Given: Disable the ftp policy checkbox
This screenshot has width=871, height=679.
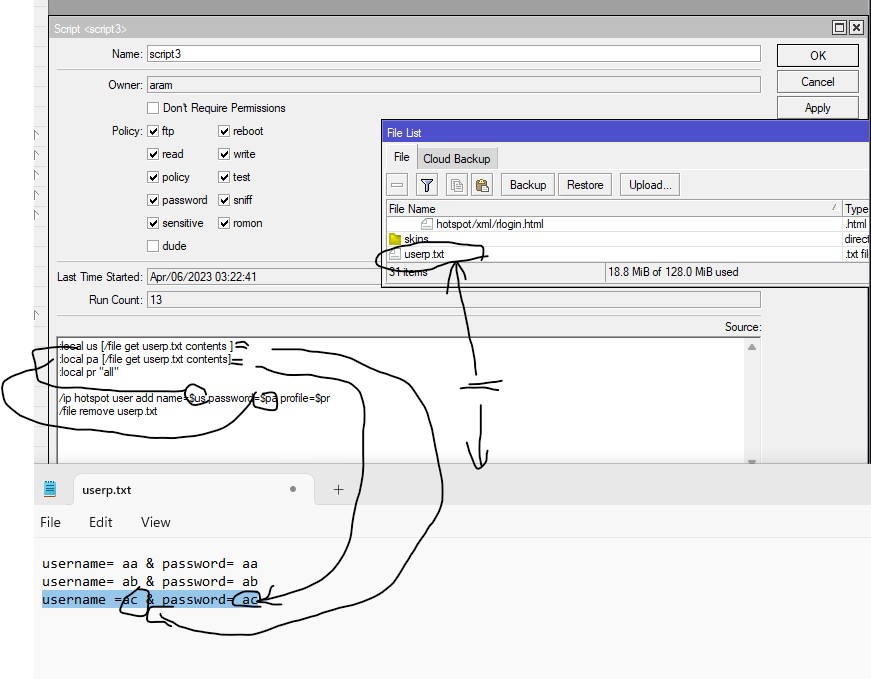Looking at the screenshot, I should point(155,130).
